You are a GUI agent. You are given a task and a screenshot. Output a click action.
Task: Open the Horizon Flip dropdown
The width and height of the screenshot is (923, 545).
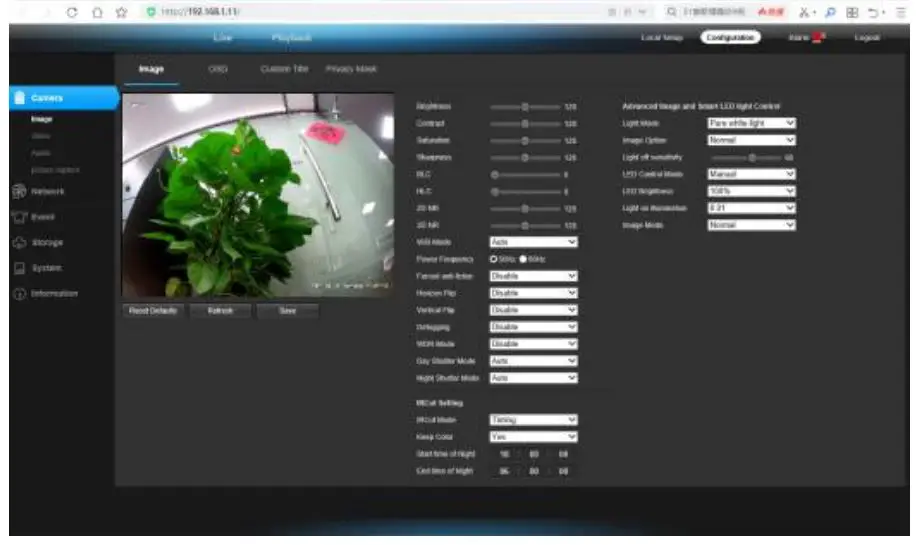pos(533,293)
